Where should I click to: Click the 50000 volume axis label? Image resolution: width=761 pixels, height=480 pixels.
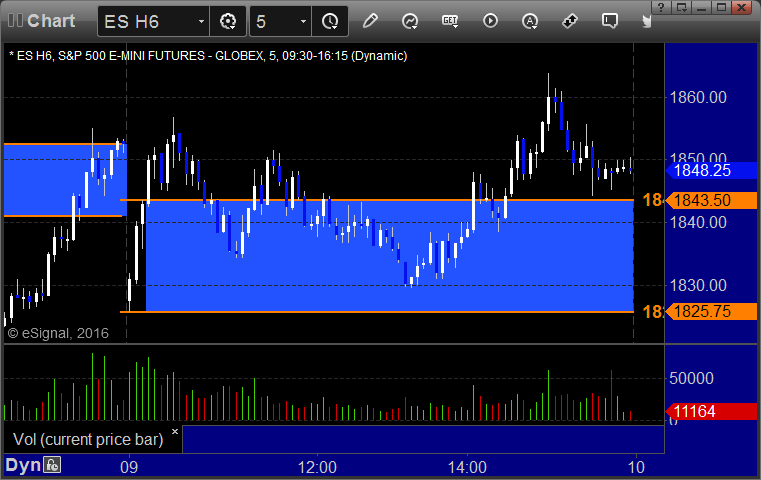691,378
